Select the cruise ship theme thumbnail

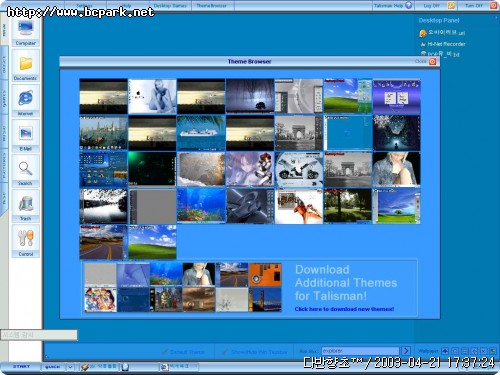[201, 133]
